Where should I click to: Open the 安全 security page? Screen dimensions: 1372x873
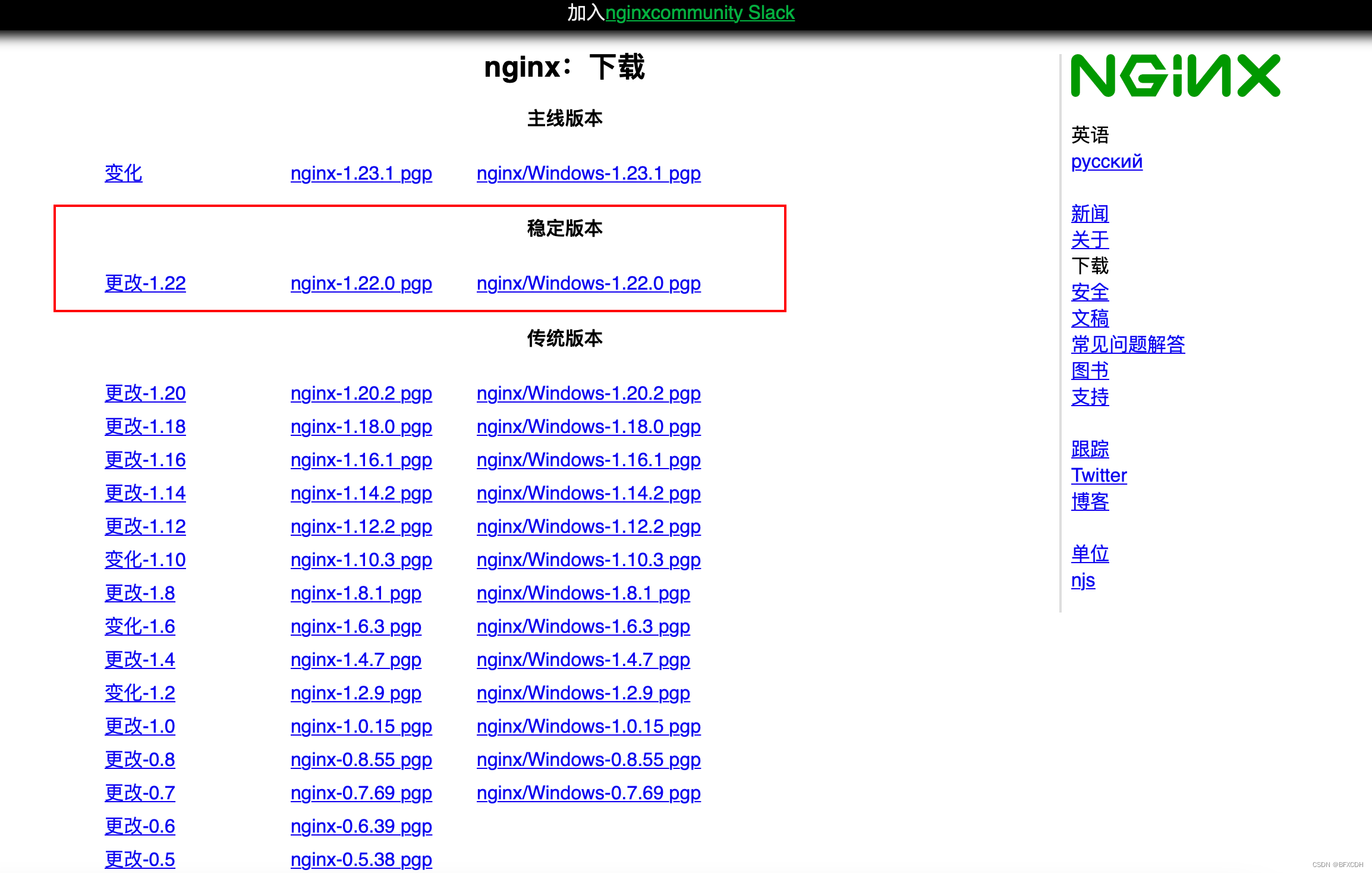(1089, 293)
